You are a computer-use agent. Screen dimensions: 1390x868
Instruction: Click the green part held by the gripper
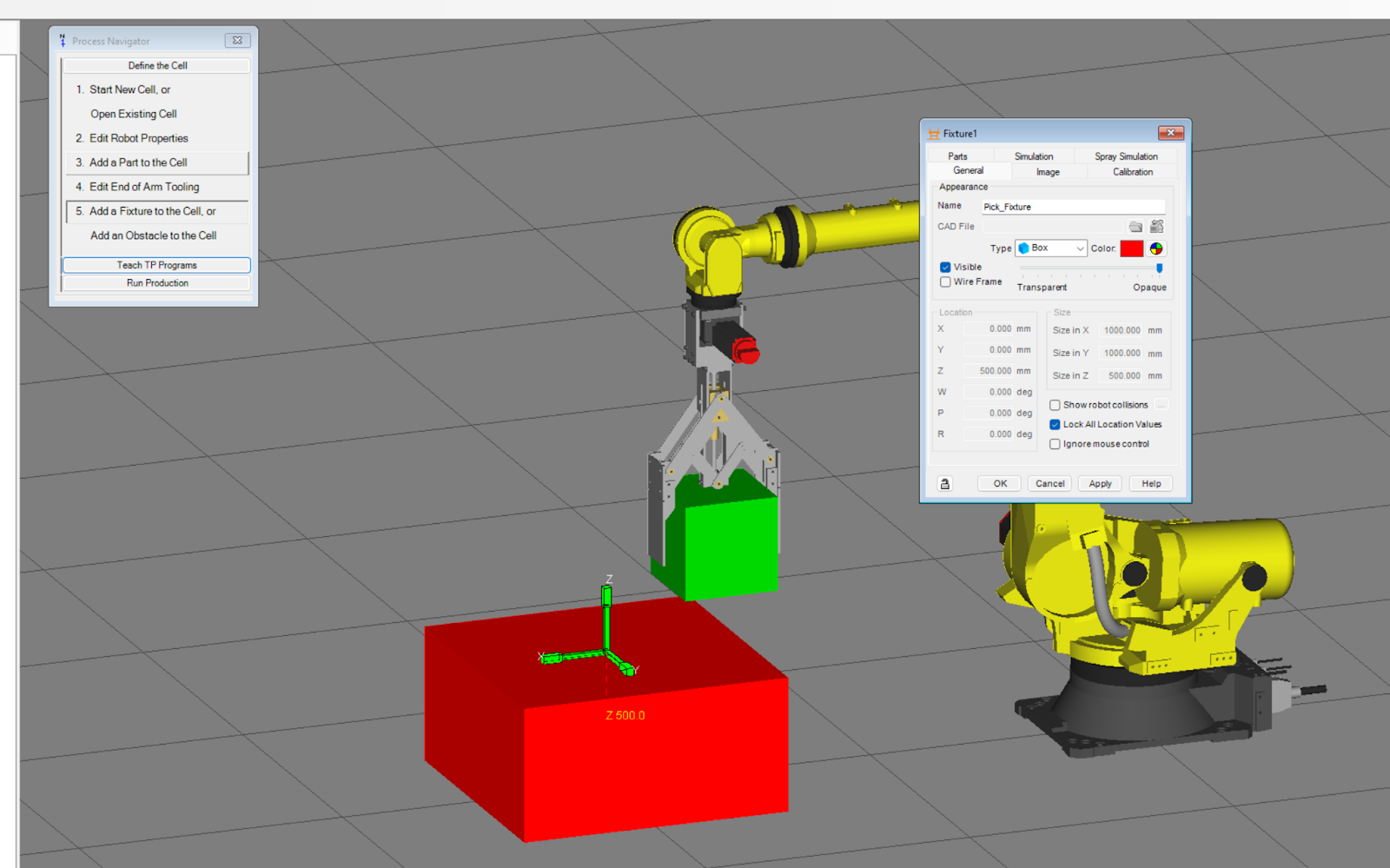(730, 547)
